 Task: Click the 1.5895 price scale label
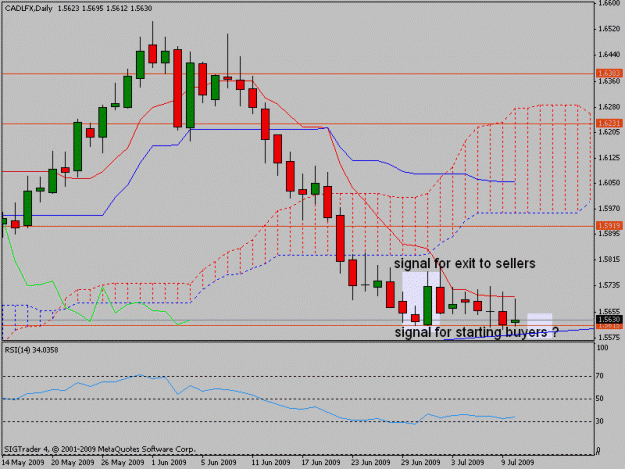[609, 234]
